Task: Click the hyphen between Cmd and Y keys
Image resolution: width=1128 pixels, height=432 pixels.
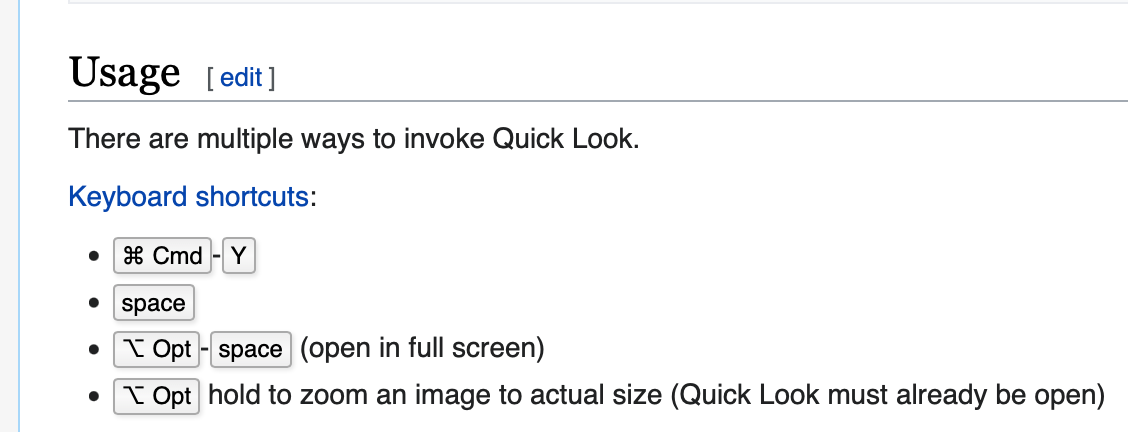Action: (217, 257)
